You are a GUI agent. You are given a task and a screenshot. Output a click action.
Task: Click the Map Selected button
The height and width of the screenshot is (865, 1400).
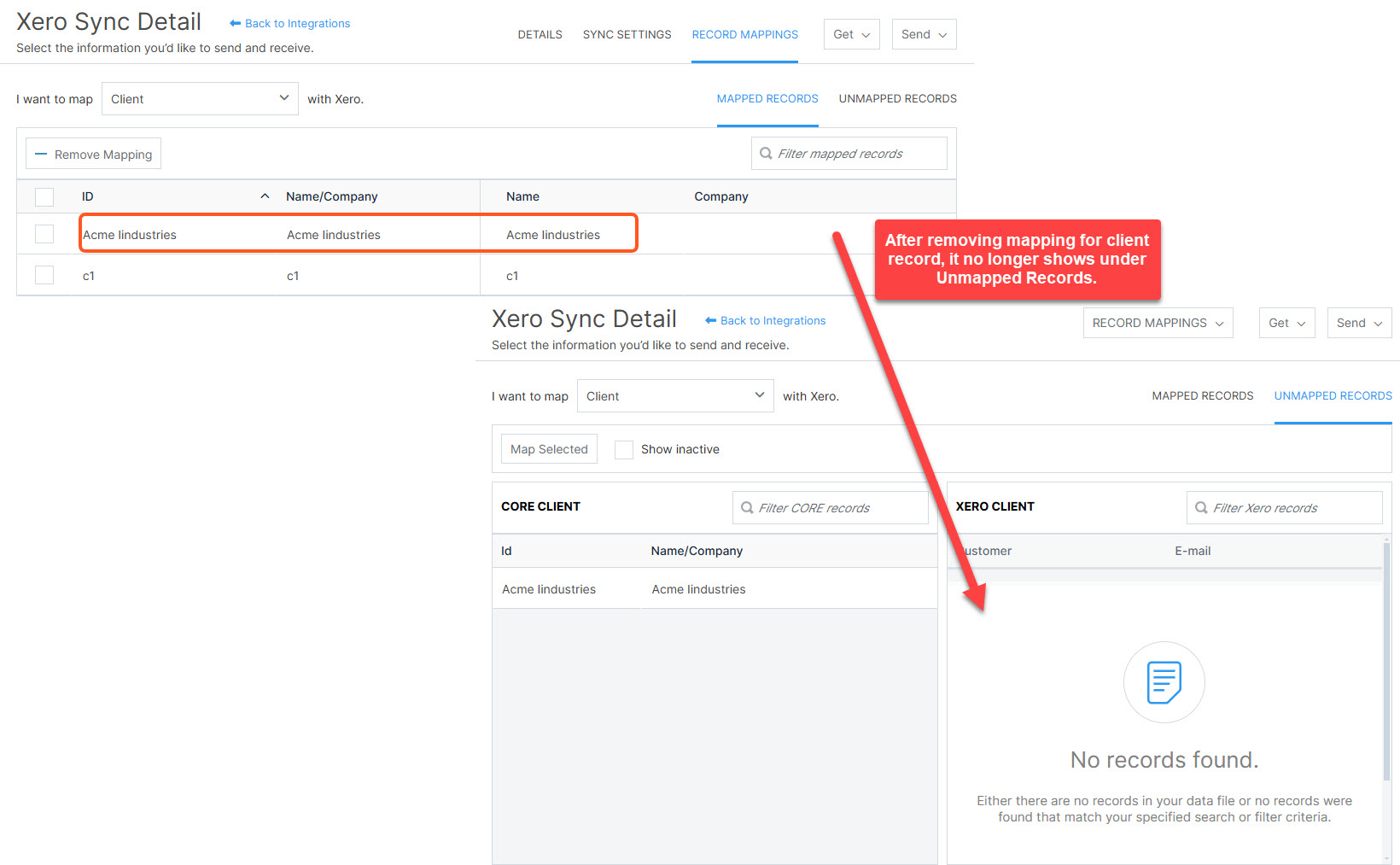[x=549, y=449]
